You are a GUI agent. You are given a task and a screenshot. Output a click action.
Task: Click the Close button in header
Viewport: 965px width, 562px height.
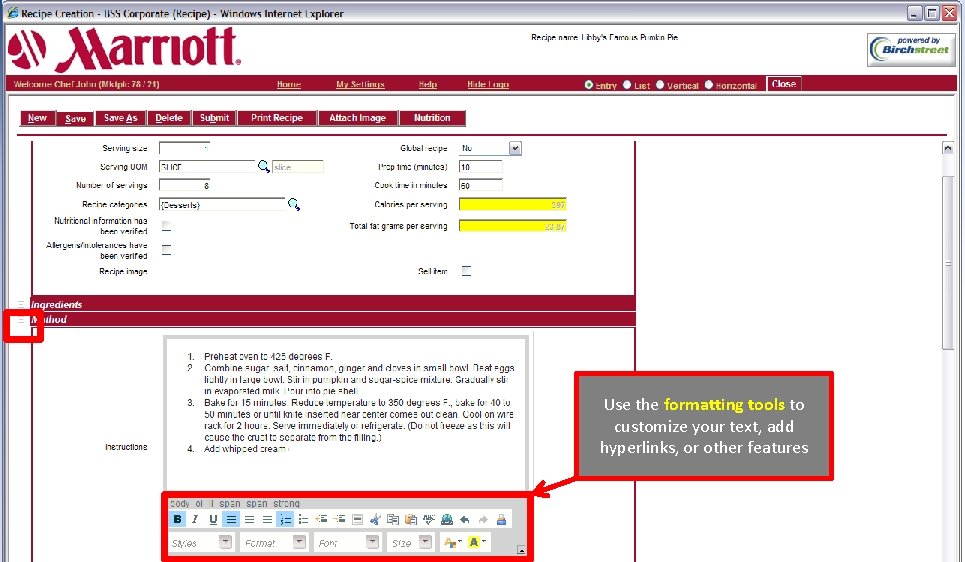pos(783,84)
